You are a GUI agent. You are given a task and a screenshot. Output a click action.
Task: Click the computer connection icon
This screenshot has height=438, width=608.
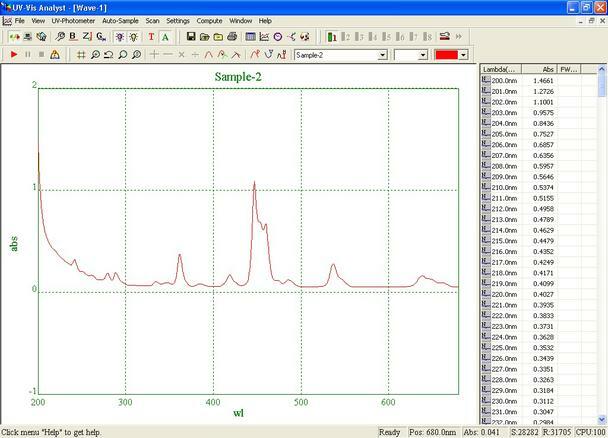coord(28,37)
